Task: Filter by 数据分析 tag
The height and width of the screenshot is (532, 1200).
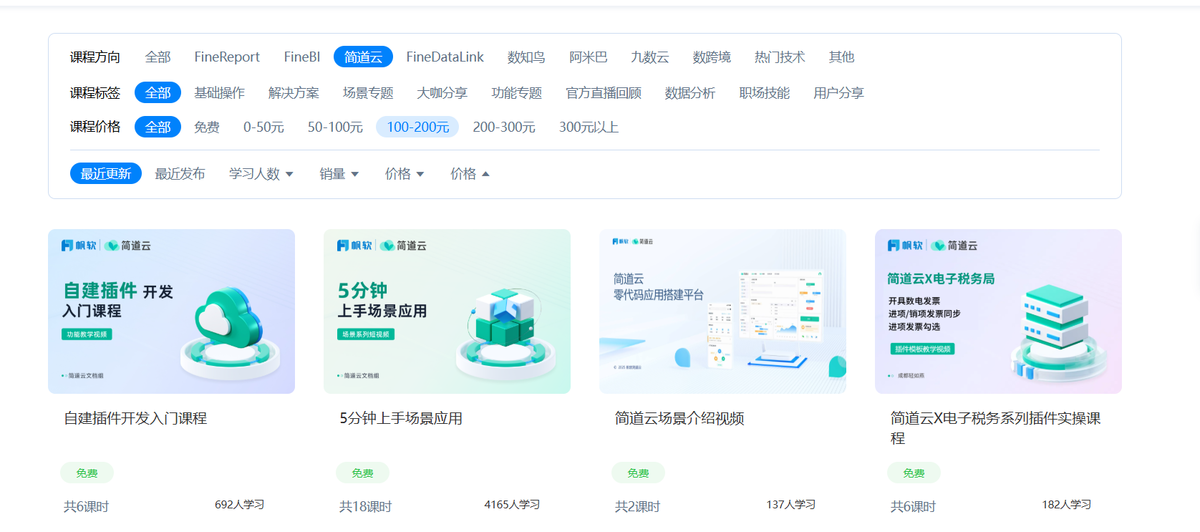Action: (x=690, y=93)
